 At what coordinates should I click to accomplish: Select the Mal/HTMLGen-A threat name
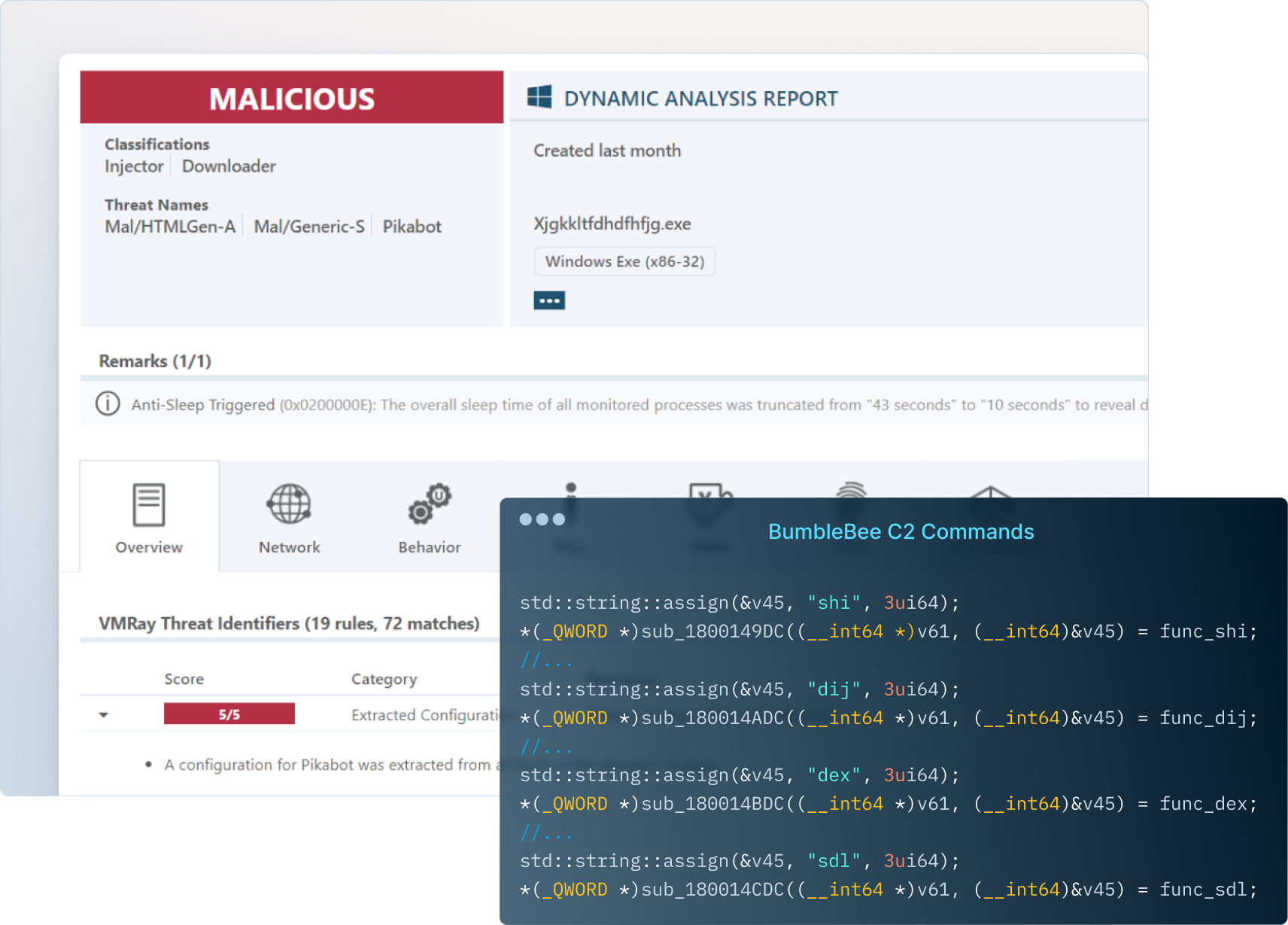[170, 227]
